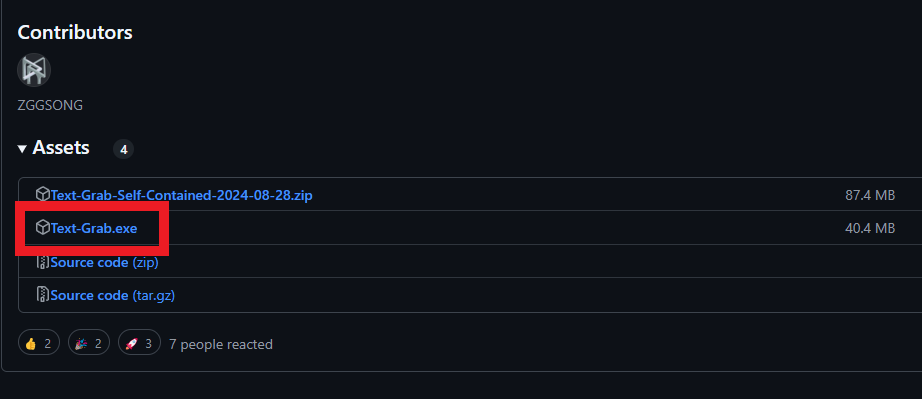Click the package icon beside Text-Grab-Self-Contained zip
922x399 pixels.
coord(42,194)
